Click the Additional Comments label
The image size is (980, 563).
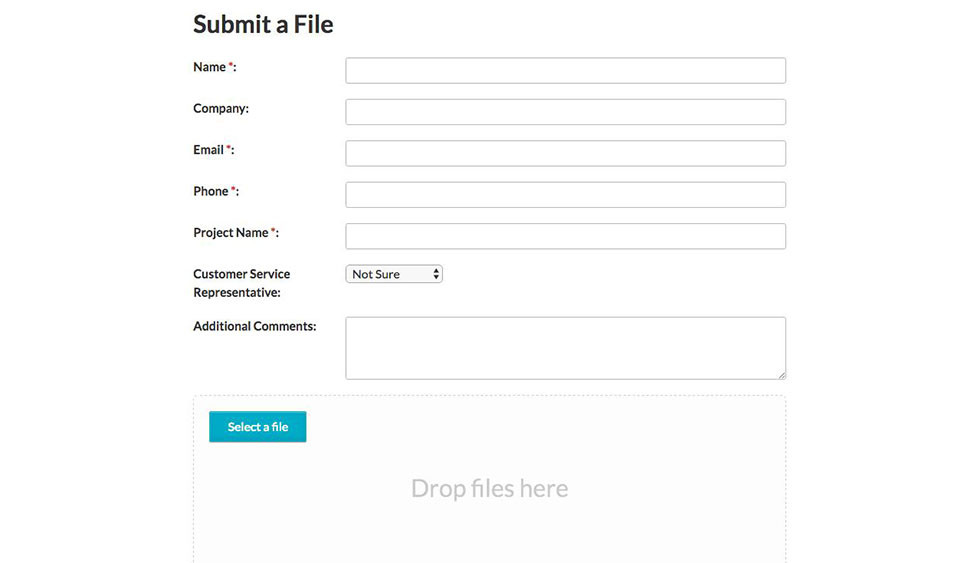(254, 326)
